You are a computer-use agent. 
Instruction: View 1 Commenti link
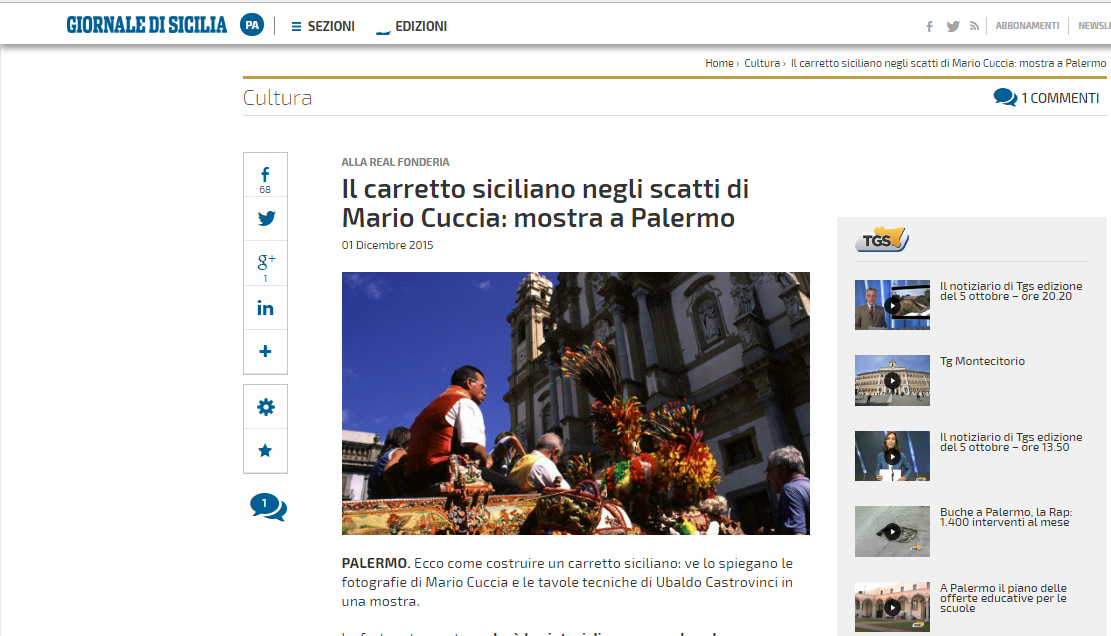pos(1047,98)
